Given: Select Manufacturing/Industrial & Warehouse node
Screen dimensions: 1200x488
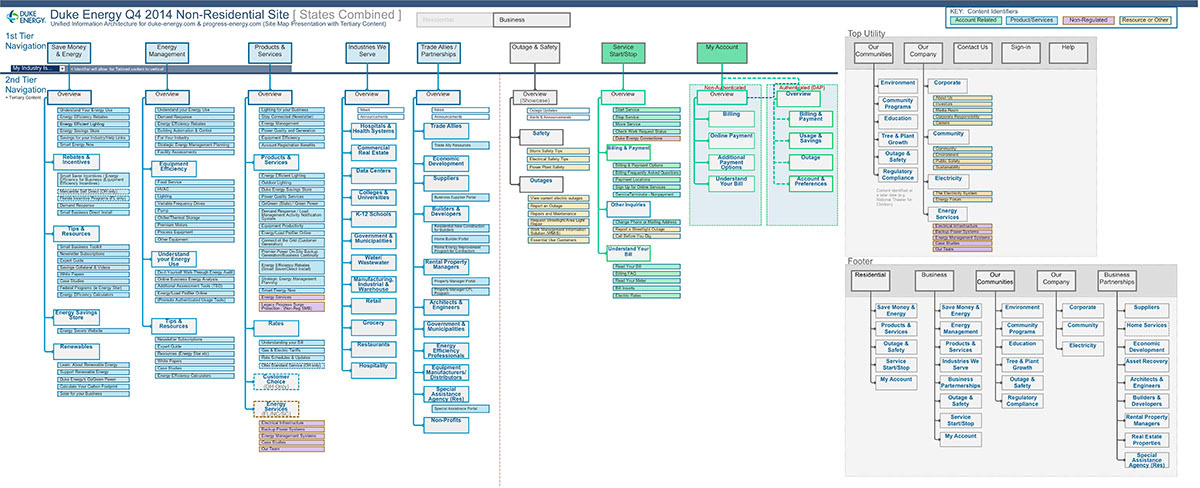Looking at the screenshot, I should click(x=373, y=282).
